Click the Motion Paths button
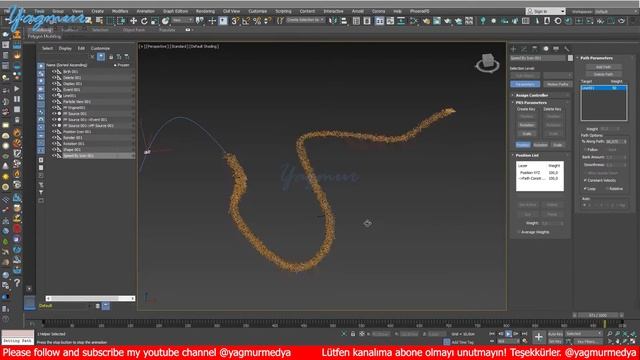The width and height of the screenshot is (640, 360). point(558,84)
